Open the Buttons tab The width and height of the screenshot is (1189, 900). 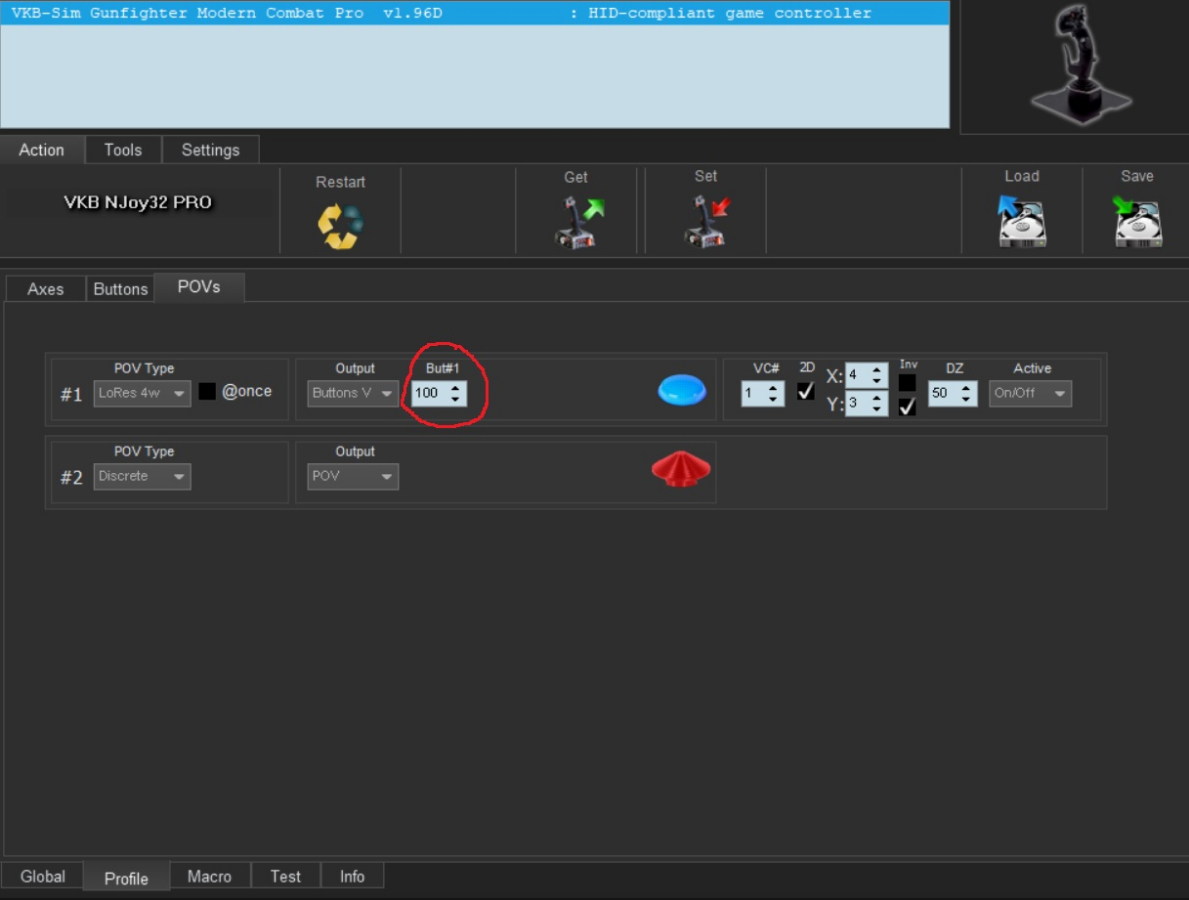tap(121, 289)
